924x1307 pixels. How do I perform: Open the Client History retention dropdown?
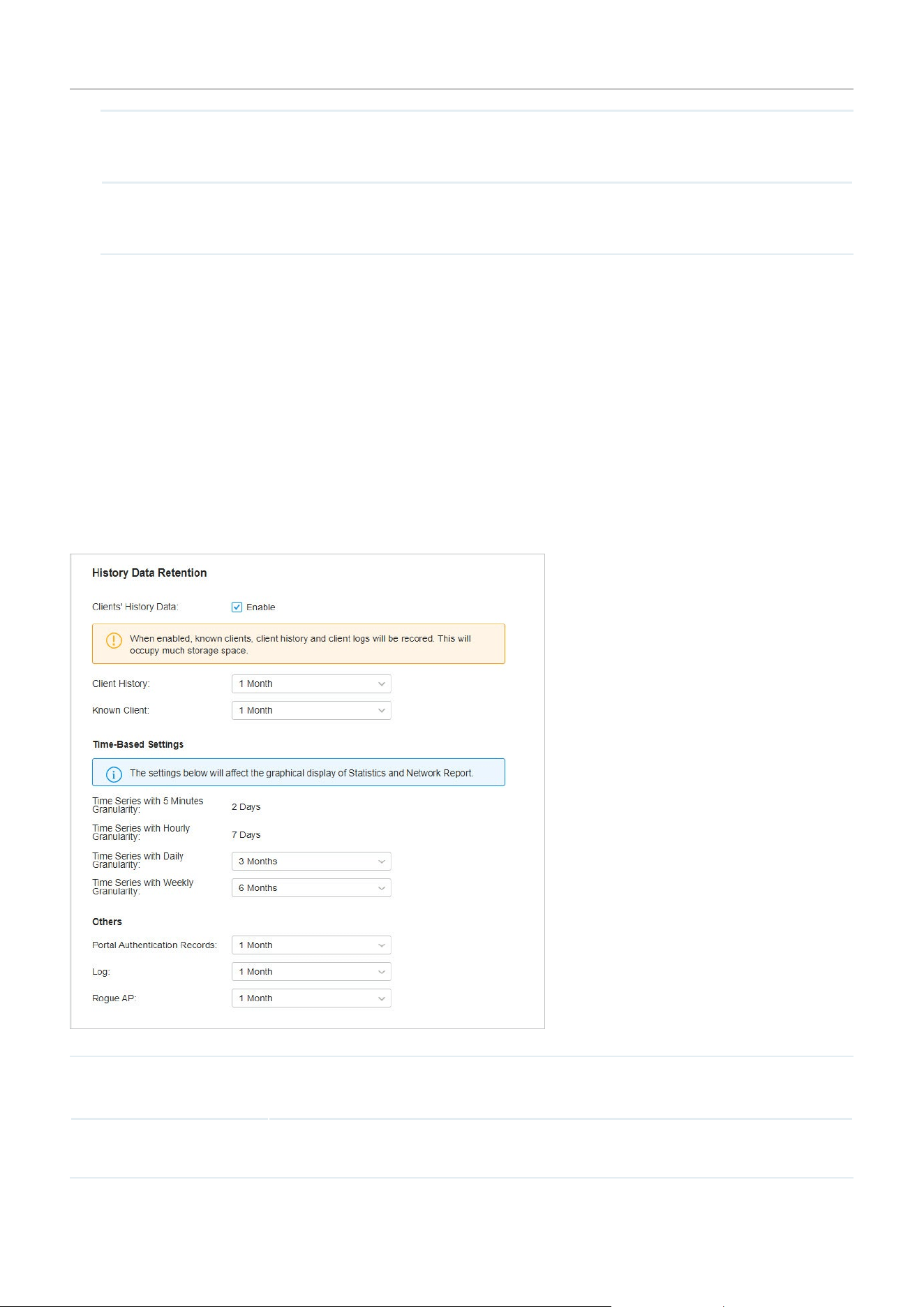click(x=311, y=684)
